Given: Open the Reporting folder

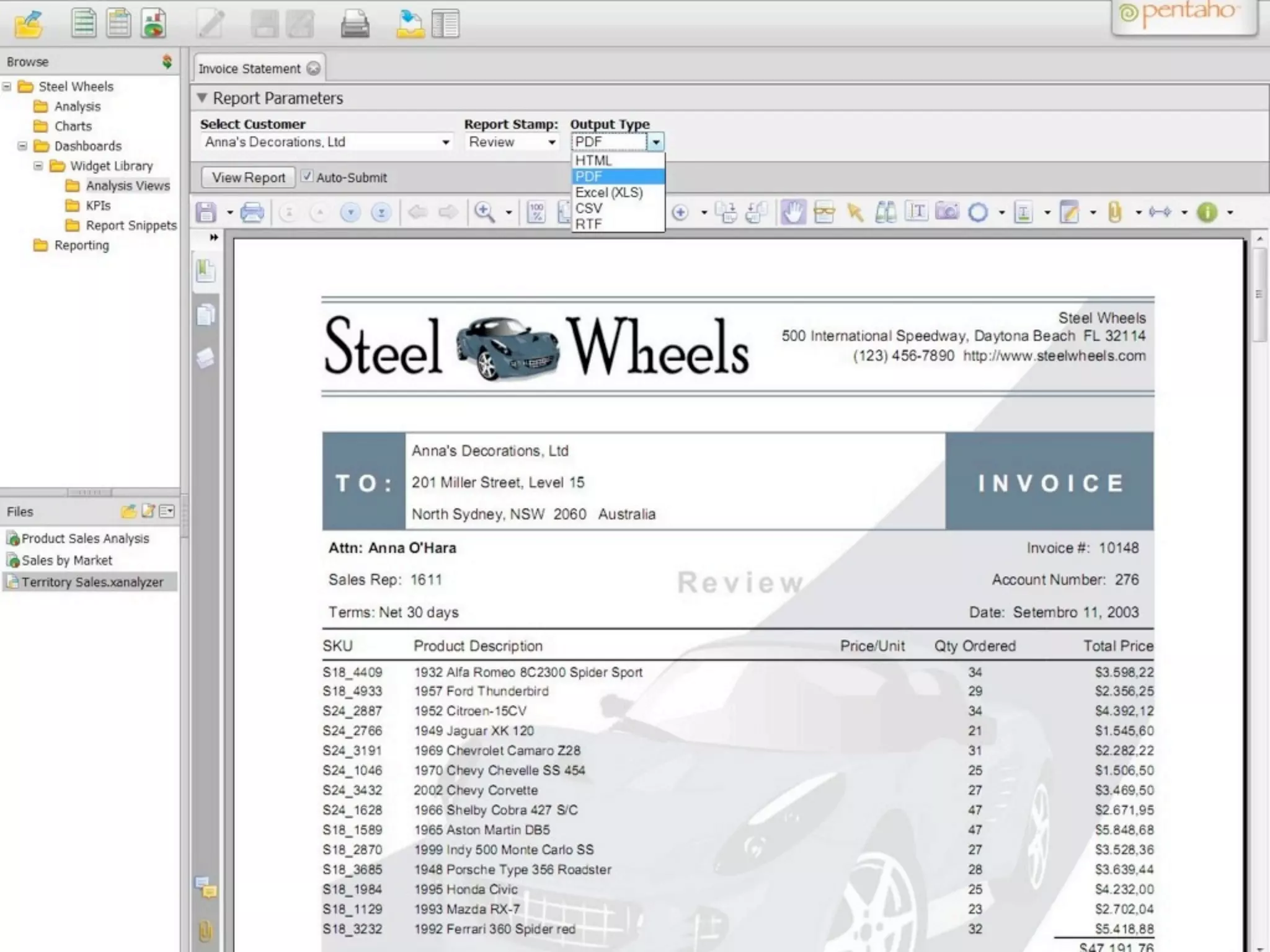Looking at the screenshot, I should pyautogui.click(x=81, y=245).
